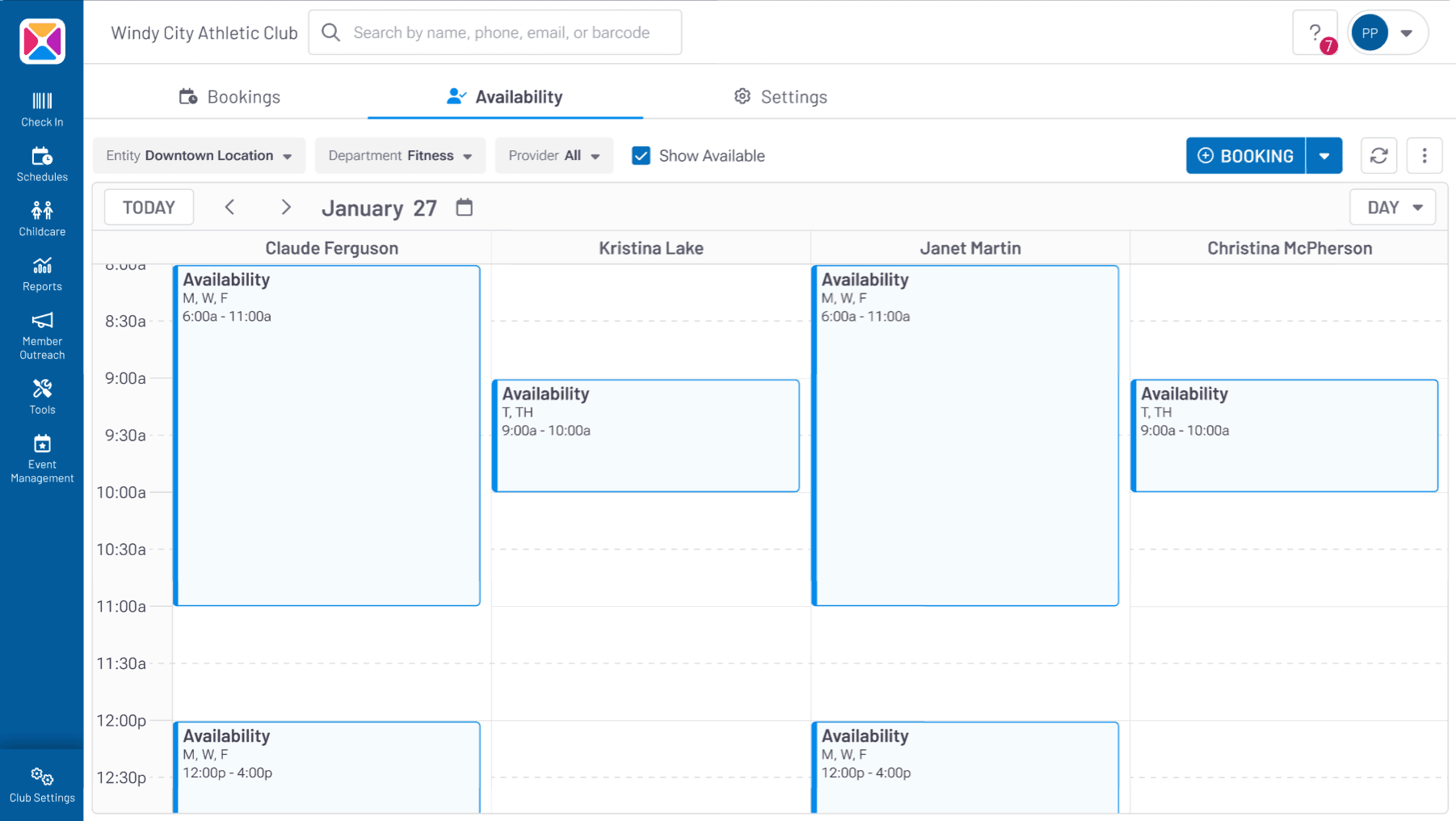The width and height of the screenshot is (1456, 821).
Task: Open the three-dot overflow menu
Action: click(x=1424, y=155)
